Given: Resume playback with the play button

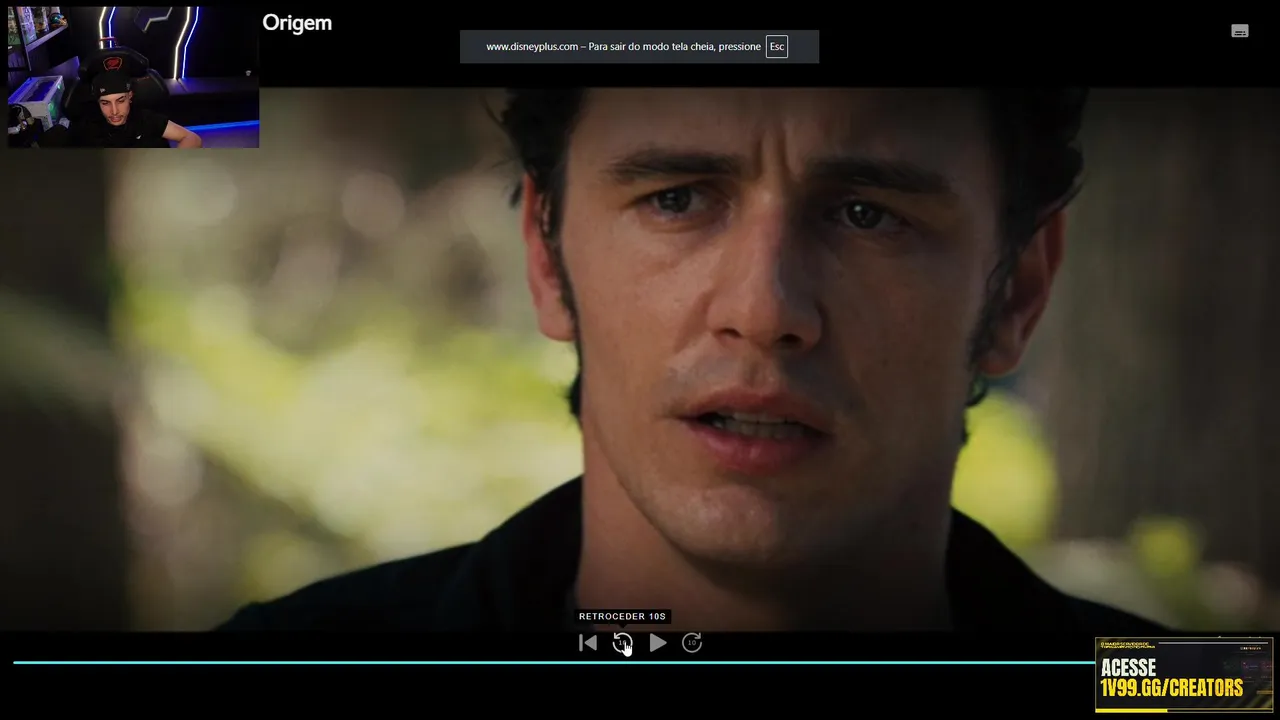Looking at the screenshot, I should 657,643.
